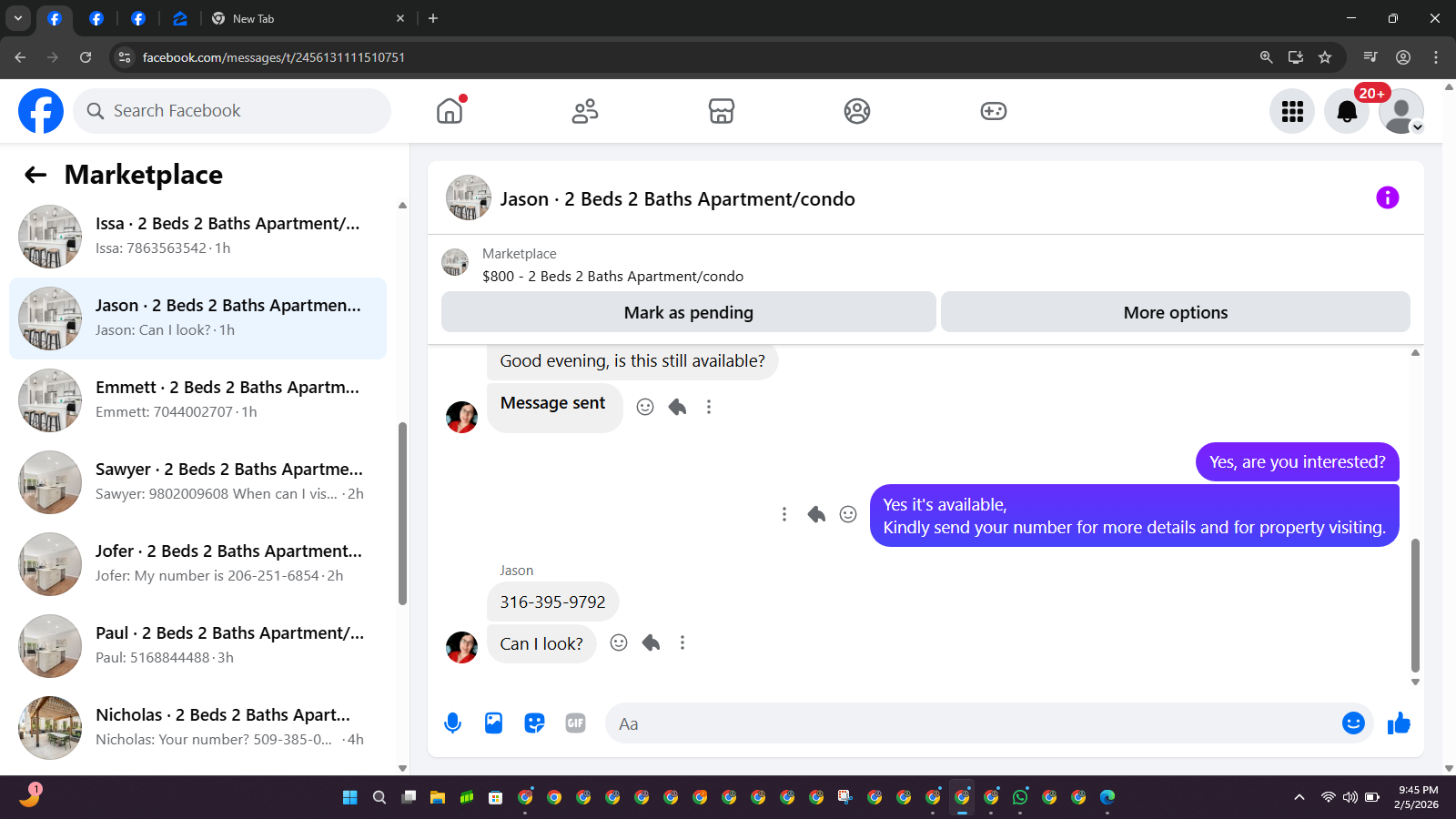Open the nine-dot menu grid icon
Viewport: 1456px width, 819px height.
coord(1292,111)
